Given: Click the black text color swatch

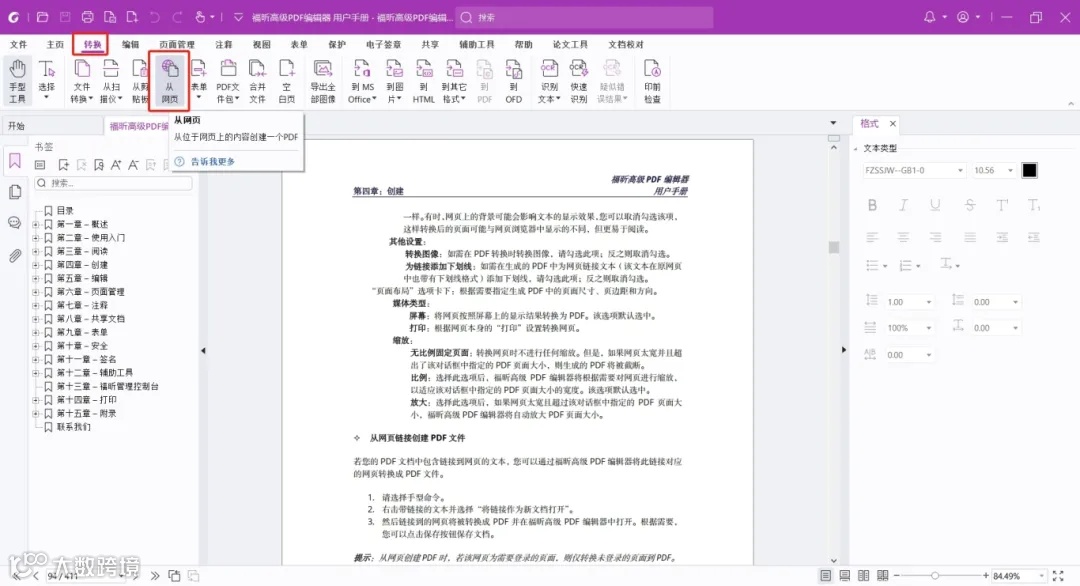Looking at the screenshot, I should [x=1029, y=170].
